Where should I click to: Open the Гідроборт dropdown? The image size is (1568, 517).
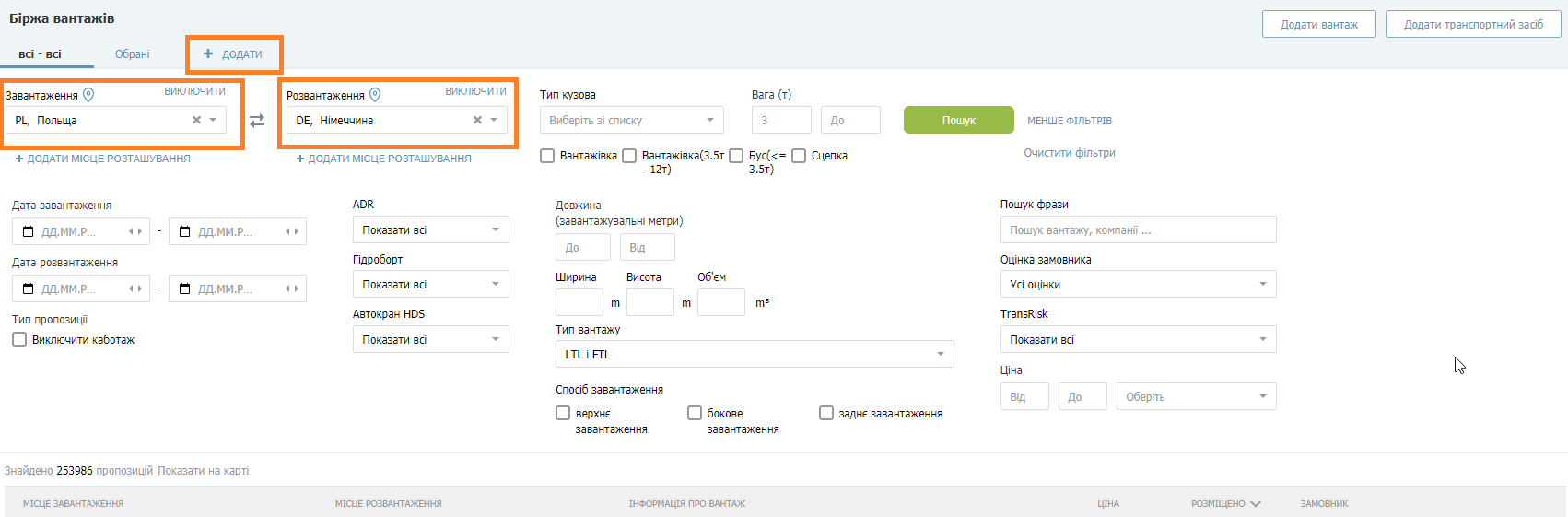pos(431,284)
